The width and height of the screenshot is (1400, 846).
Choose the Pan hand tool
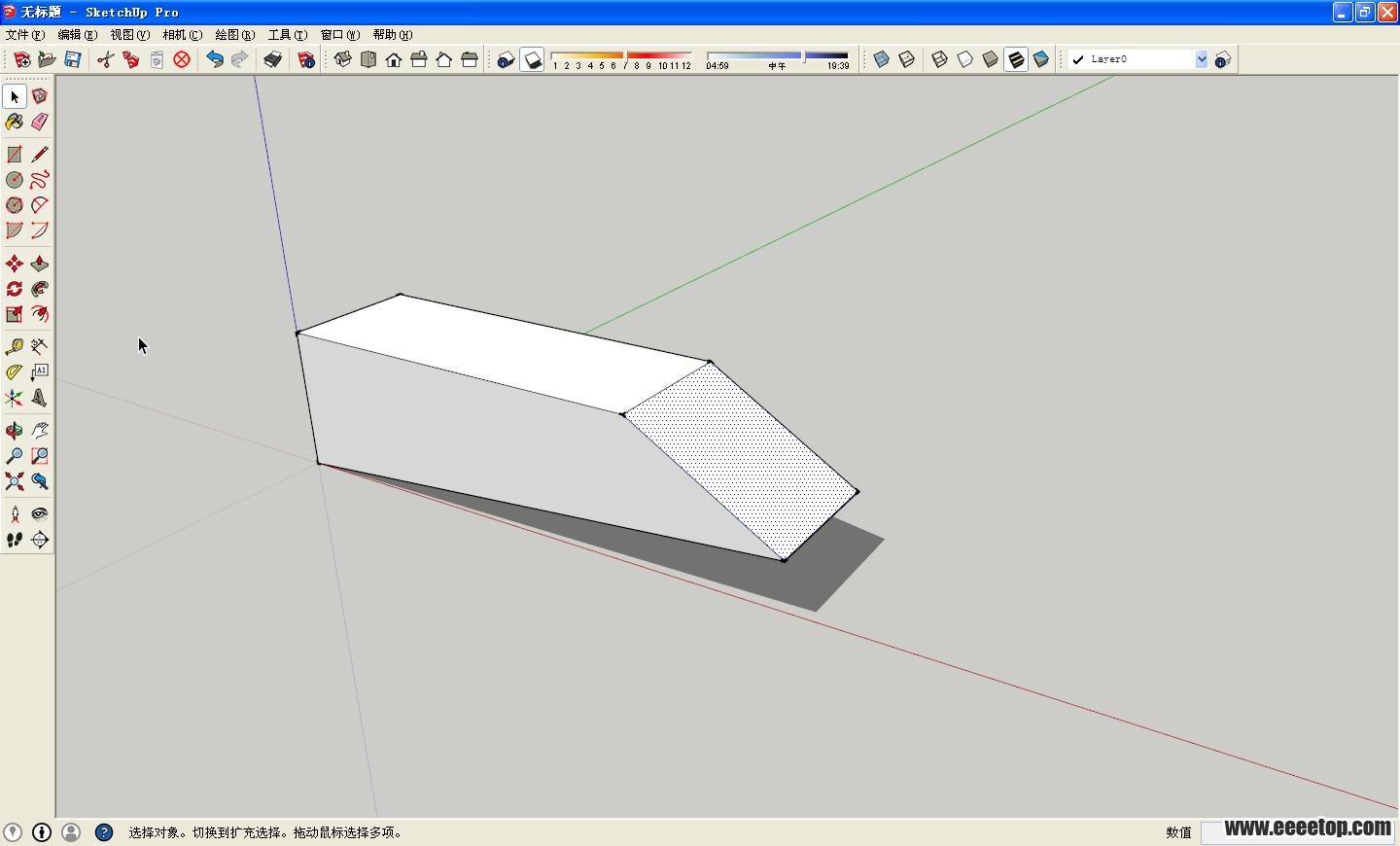[40, 431]
